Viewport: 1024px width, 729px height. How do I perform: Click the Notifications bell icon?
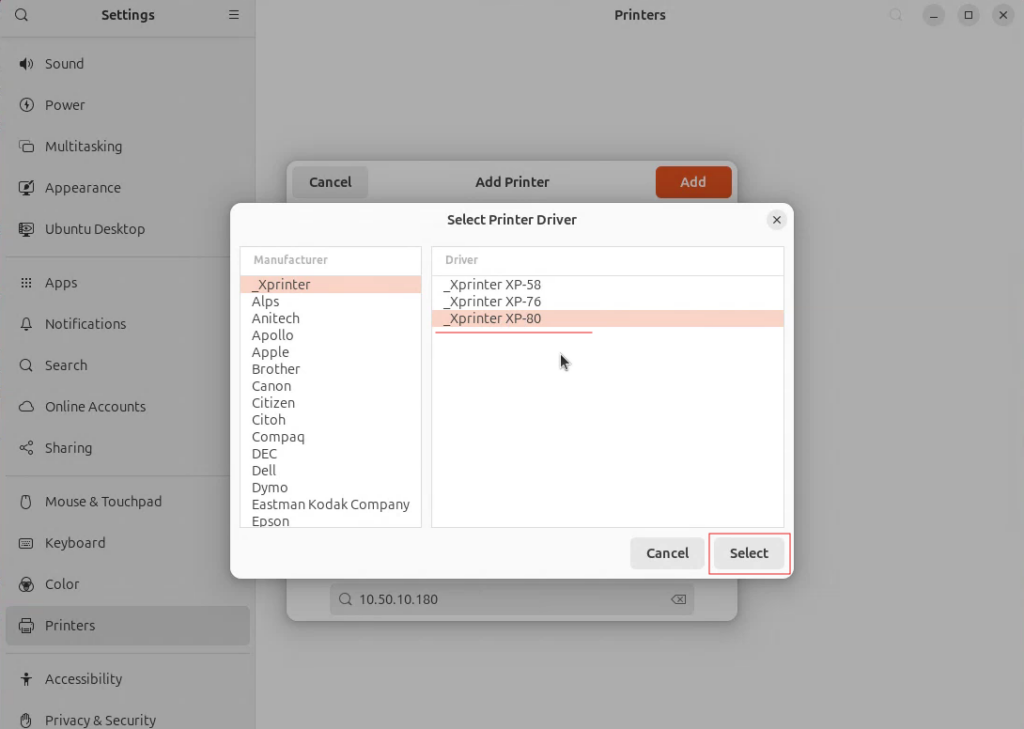coord(26,324)
